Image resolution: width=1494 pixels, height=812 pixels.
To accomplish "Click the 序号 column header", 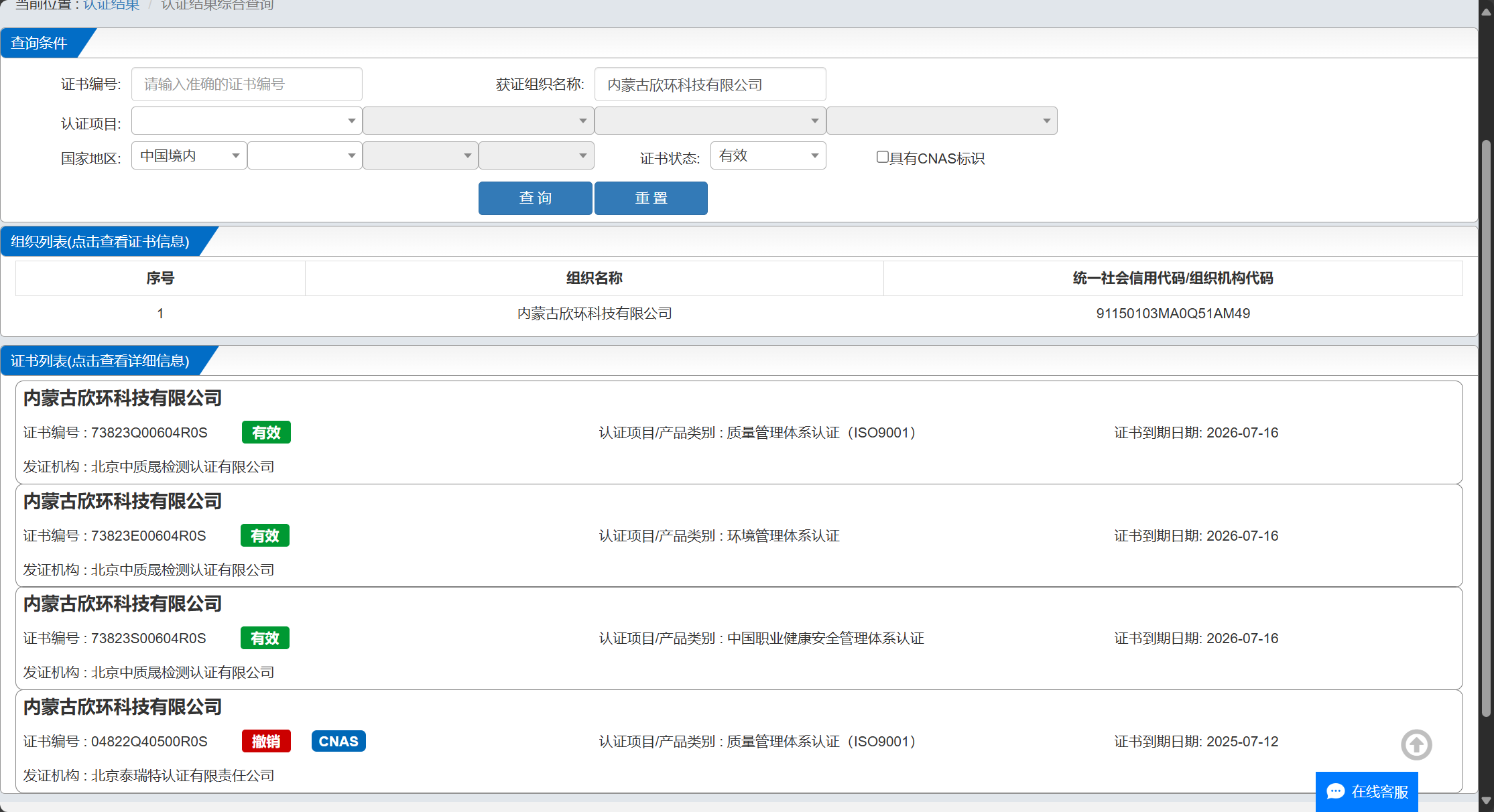I will tap(160, 278).
